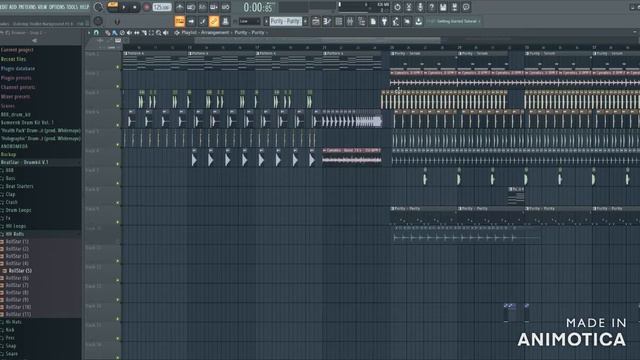
Task: Open the Purity - Purity pattern selector
Action: coord(286,21)
